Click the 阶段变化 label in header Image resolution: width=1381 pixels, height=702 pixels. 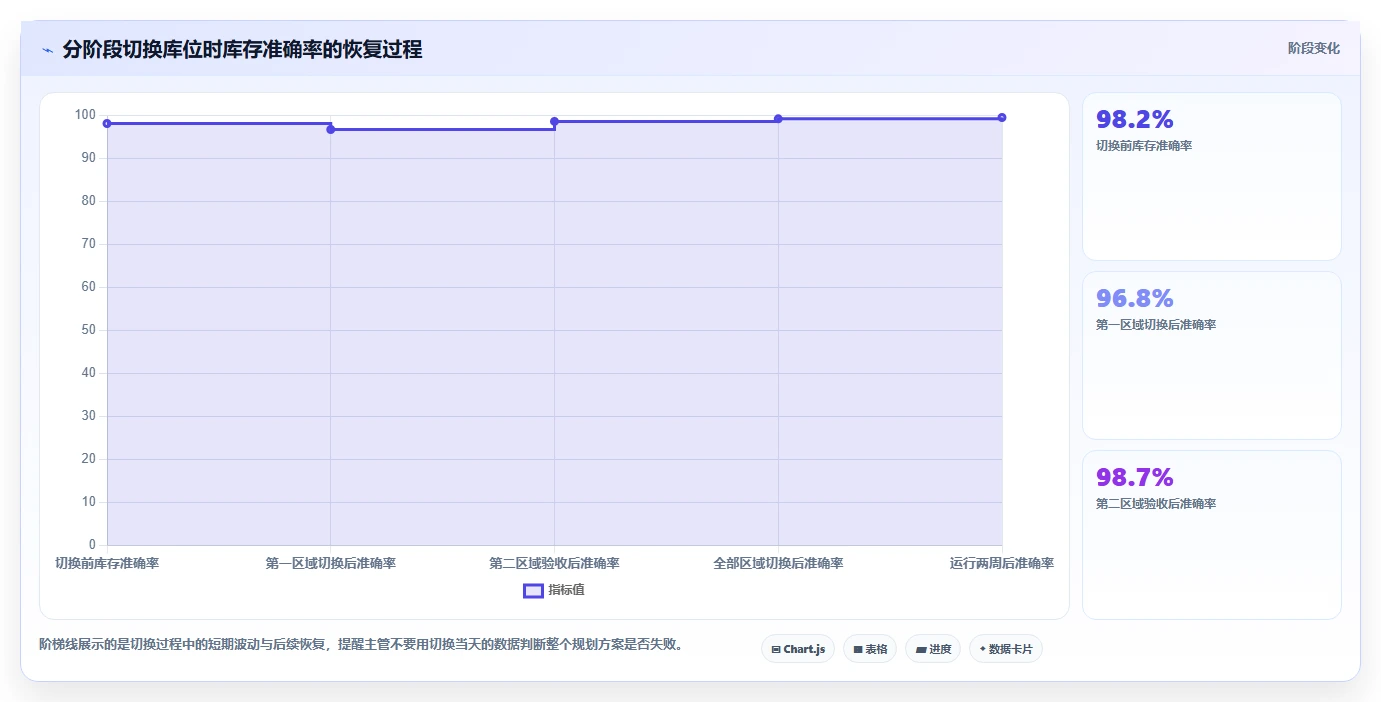1313,48
